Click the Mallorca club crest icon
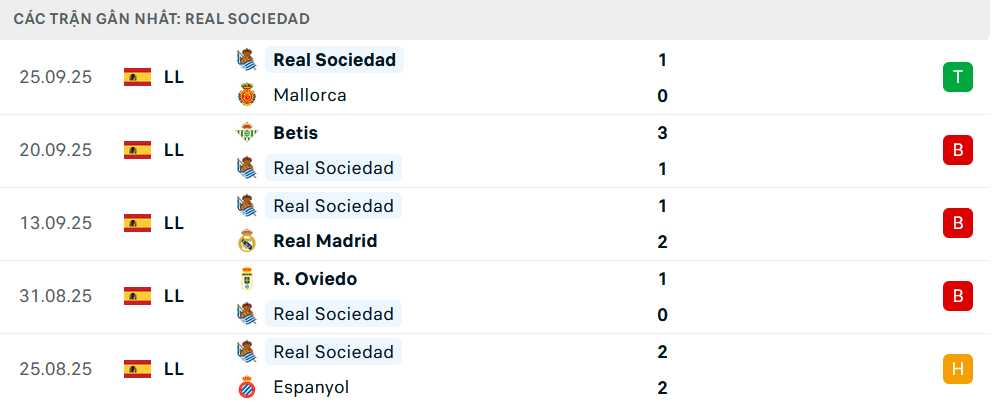Image resolution: width=992 pixels, height=402 pixels. 246,95
